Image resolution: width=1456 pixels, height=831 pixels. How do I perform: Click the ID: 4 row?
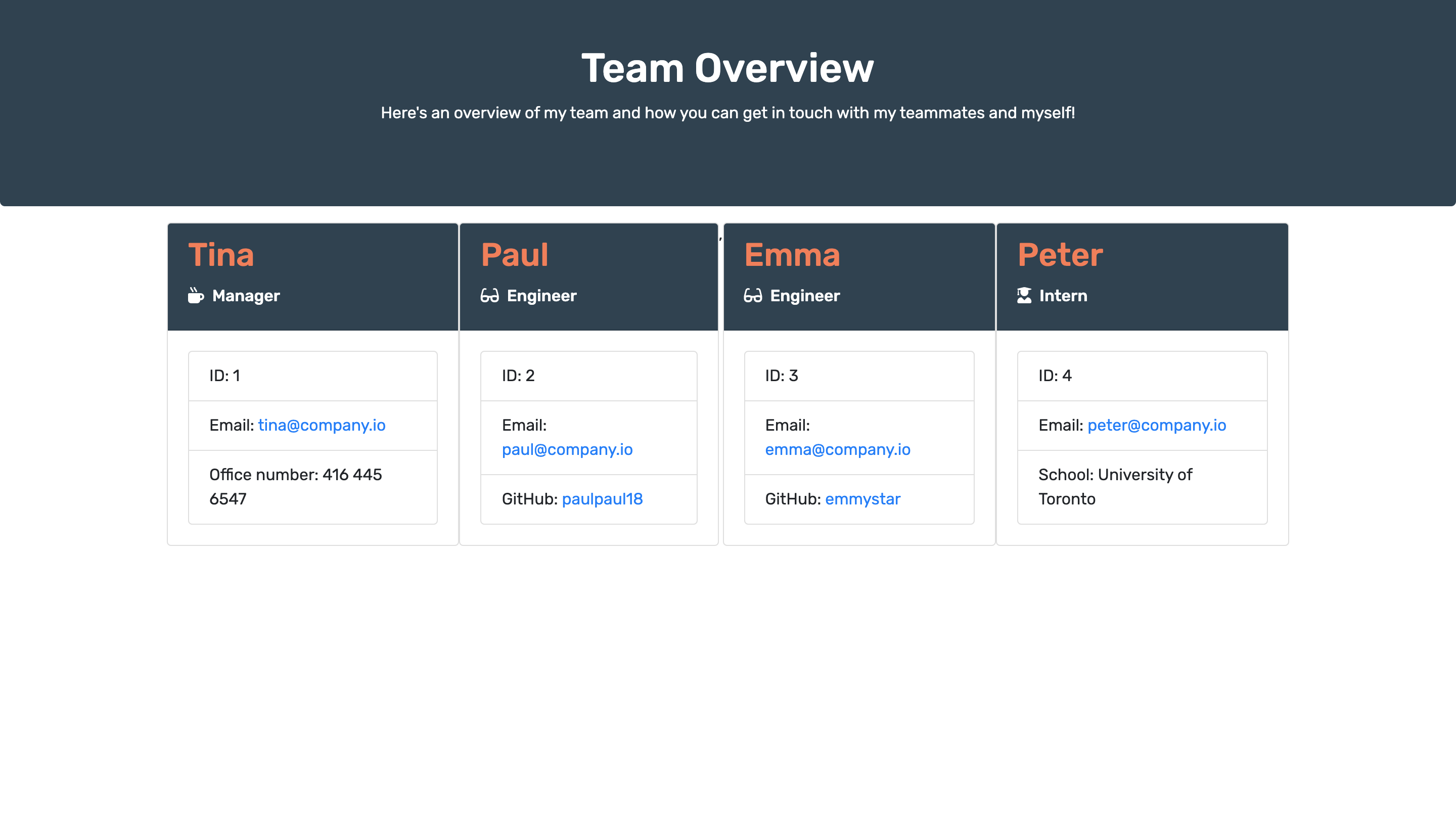pyautogui.click(x=1142, y=376)
